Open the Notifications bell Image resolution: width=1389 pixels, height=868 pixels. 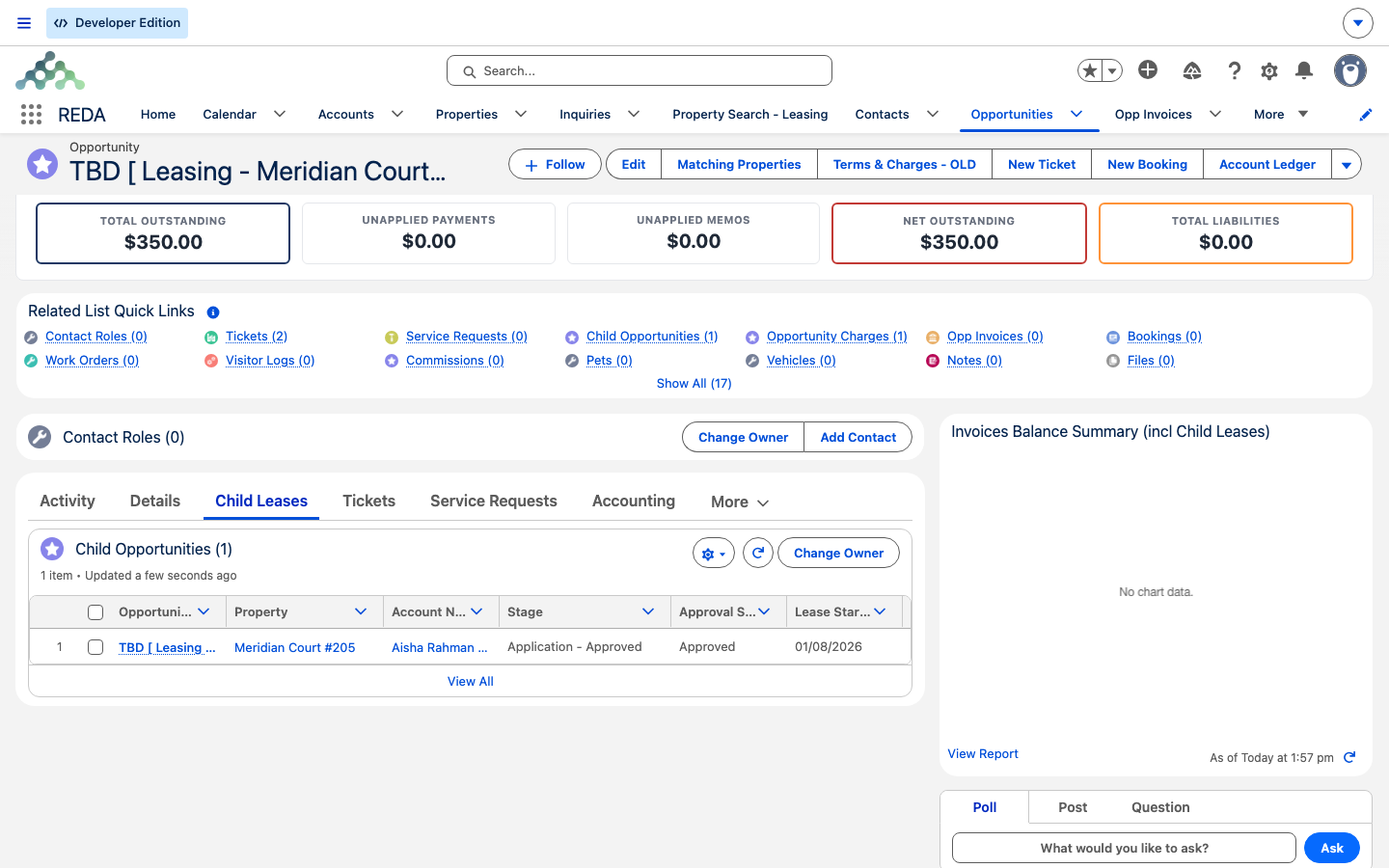[x=1304, y=70]
